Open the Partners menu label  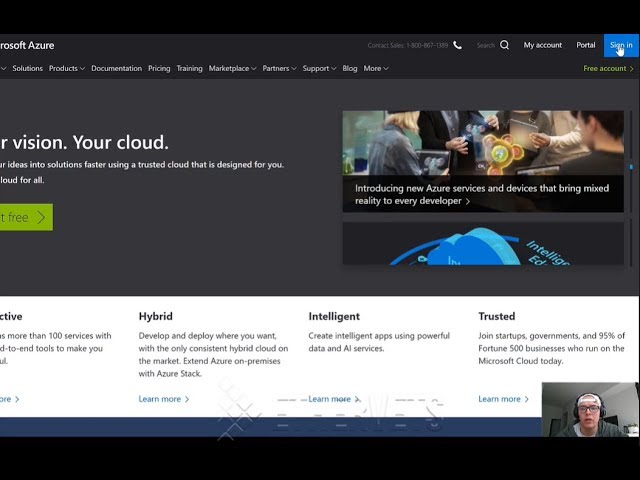[276, 68]
